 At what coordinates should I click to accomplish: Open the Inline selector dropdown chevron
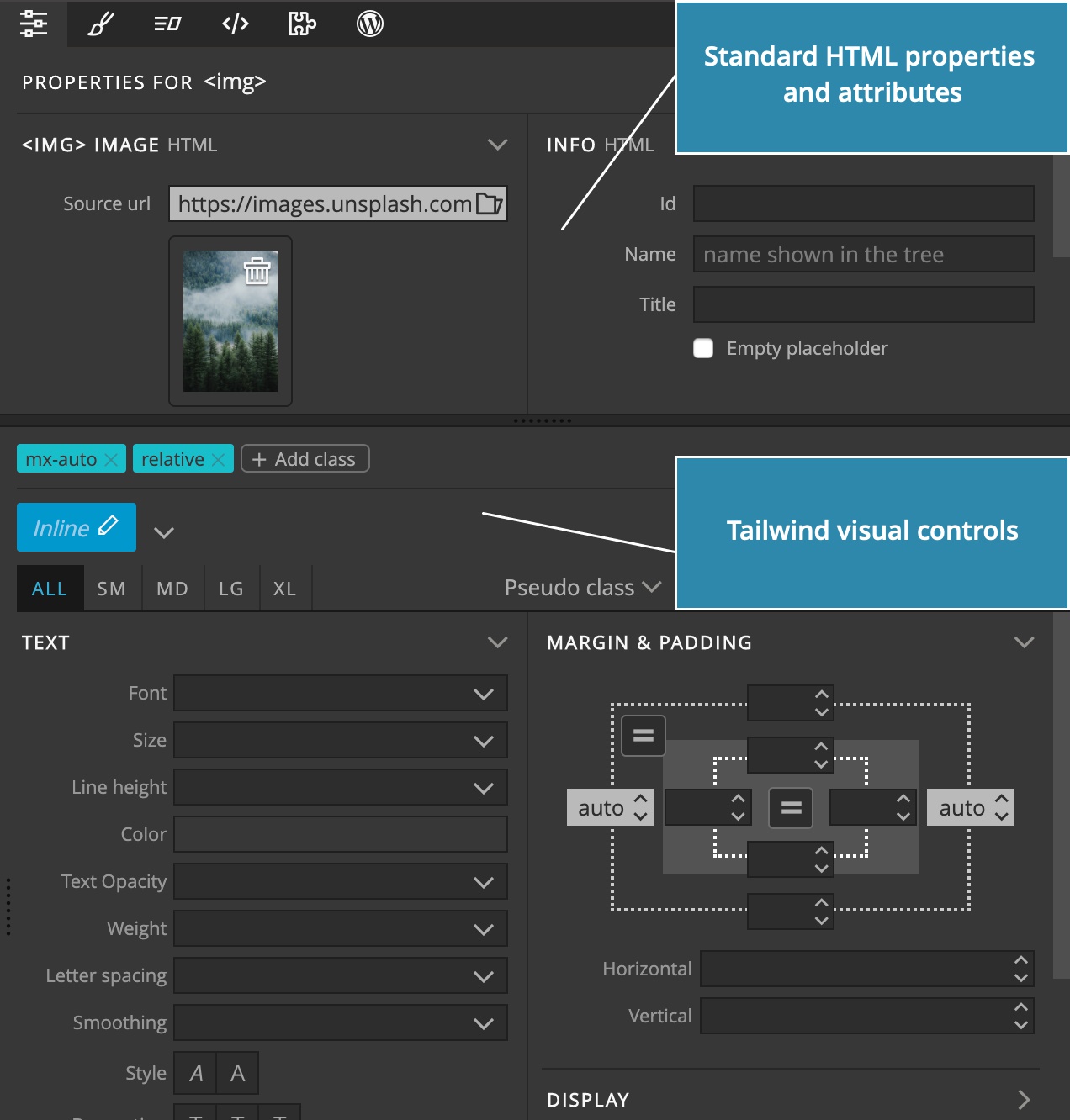(164, 532)
